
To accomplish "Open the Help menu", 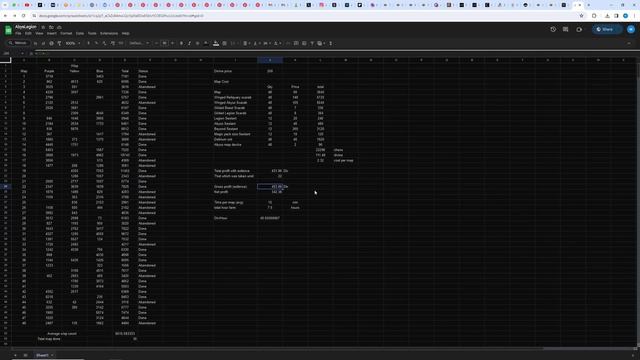I will pos(126,33).
